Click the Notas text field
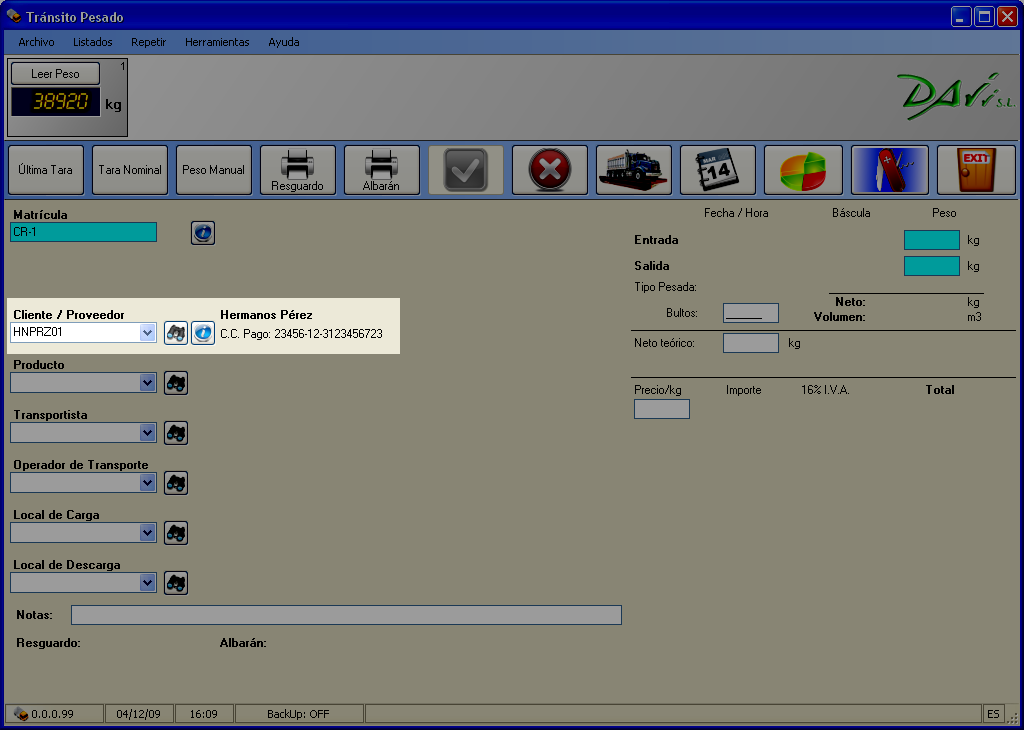This screenshot has height=730, width=1024. tap(346, 615)
